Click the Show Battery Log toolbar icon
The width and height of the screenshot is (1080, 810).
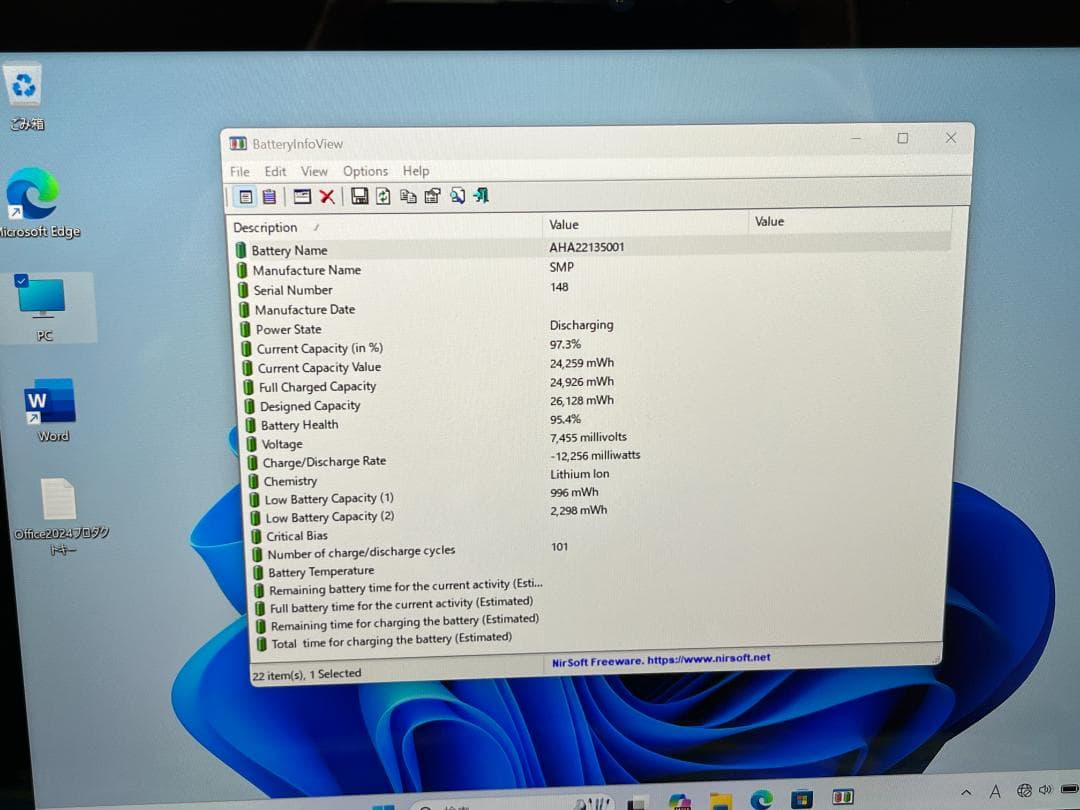tap(269, 196)
